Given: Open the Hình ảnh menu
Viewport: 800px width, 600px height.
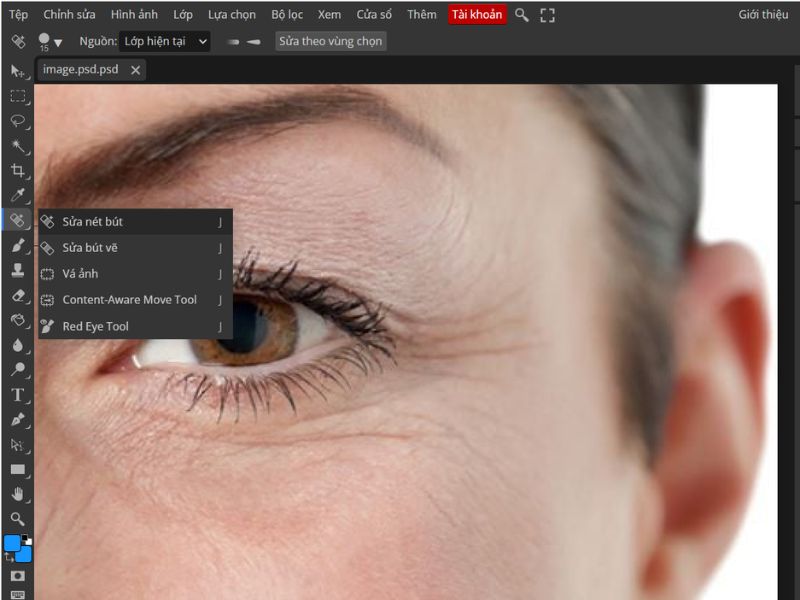Looking at the screenshot, I should coord(134,14).
